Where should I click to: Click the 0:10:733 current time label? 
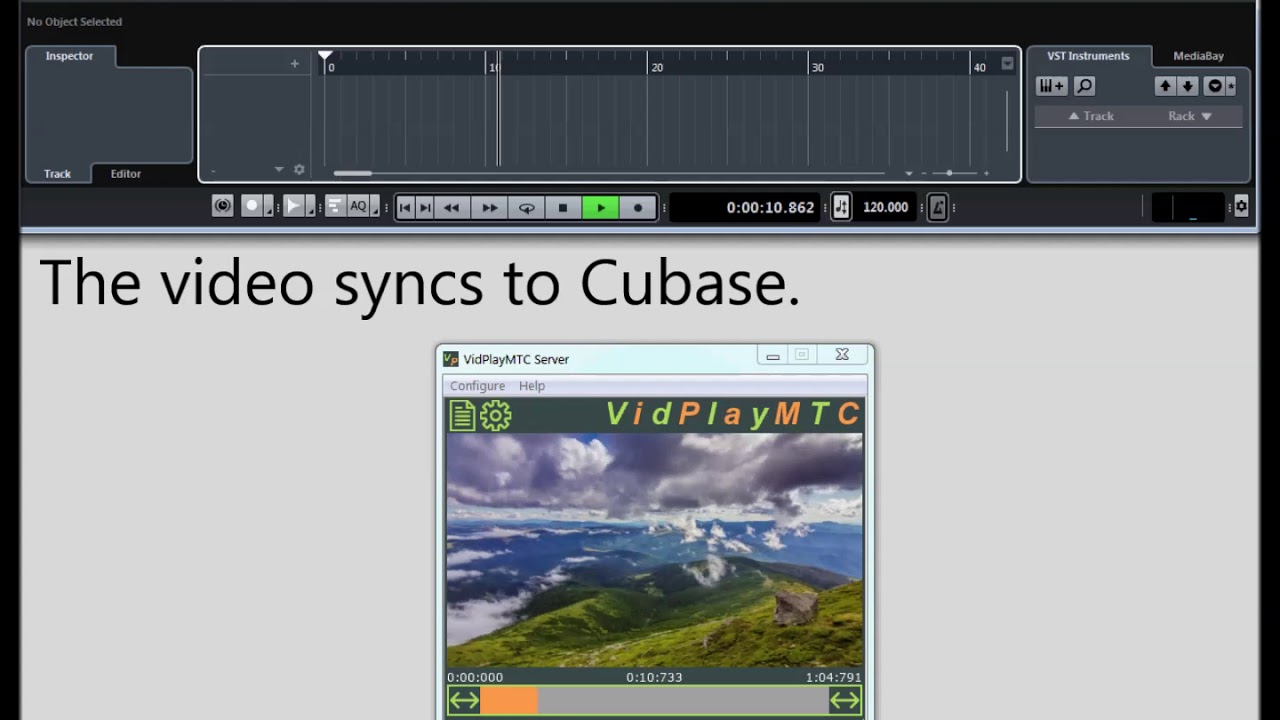pyautogui.click(x=654, y=677)
